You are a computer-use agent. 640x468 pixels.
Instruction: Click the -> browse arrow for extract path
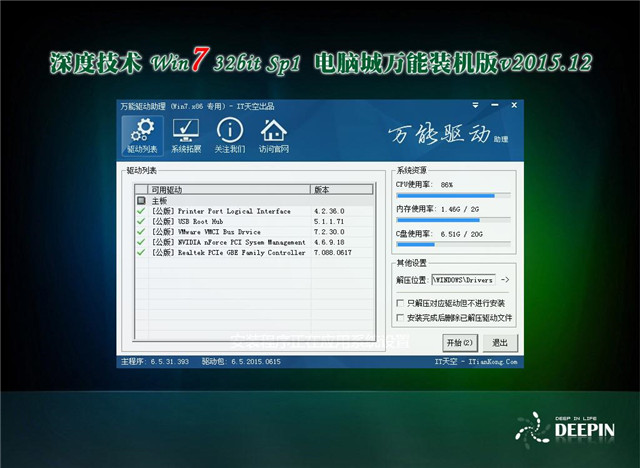(x=505, y=280)
